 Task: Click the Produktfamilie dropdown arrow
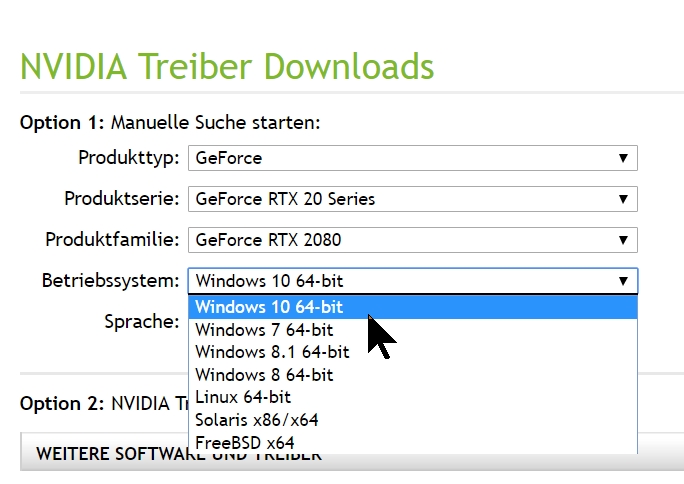click(x=623, y=240)
